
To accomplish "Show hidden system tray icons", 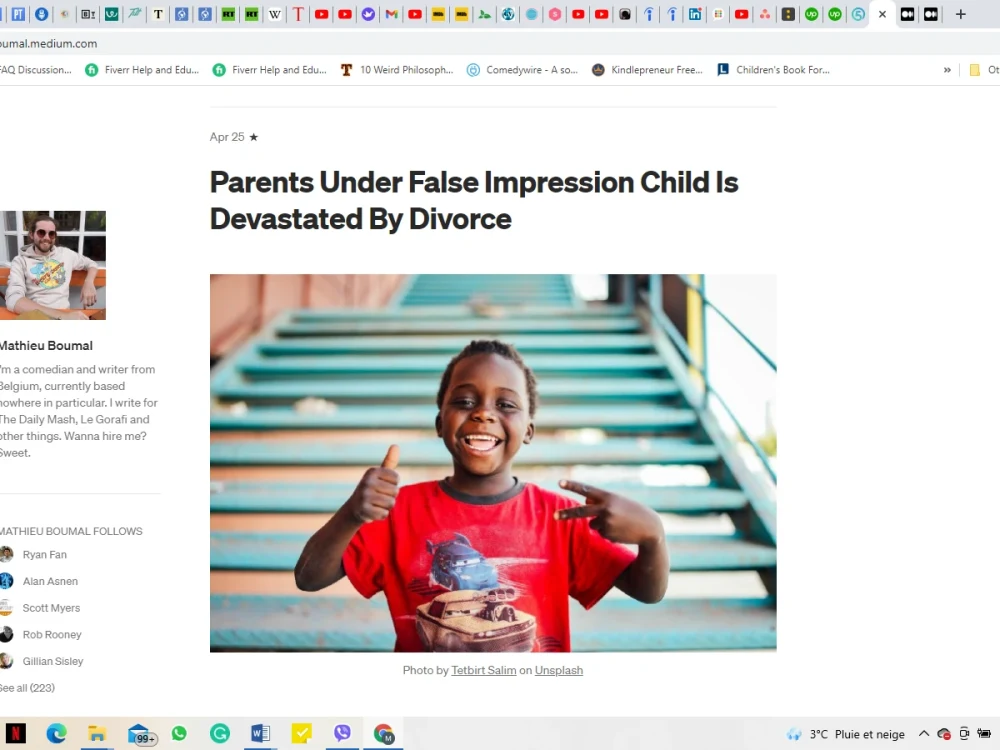I will click(923, 734).
